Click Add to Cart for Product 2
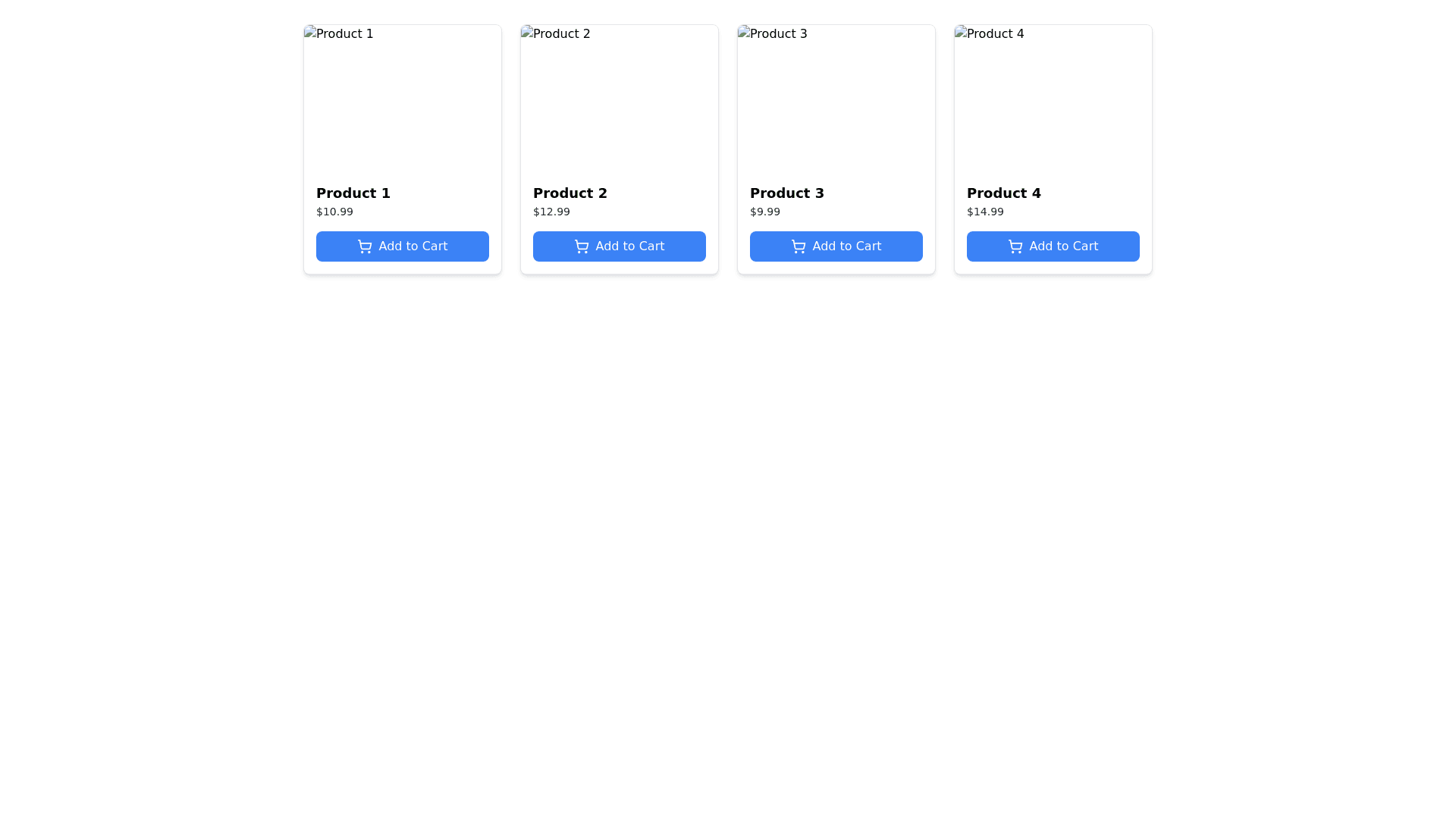1456x819 pixels. (x=619, y=246)
